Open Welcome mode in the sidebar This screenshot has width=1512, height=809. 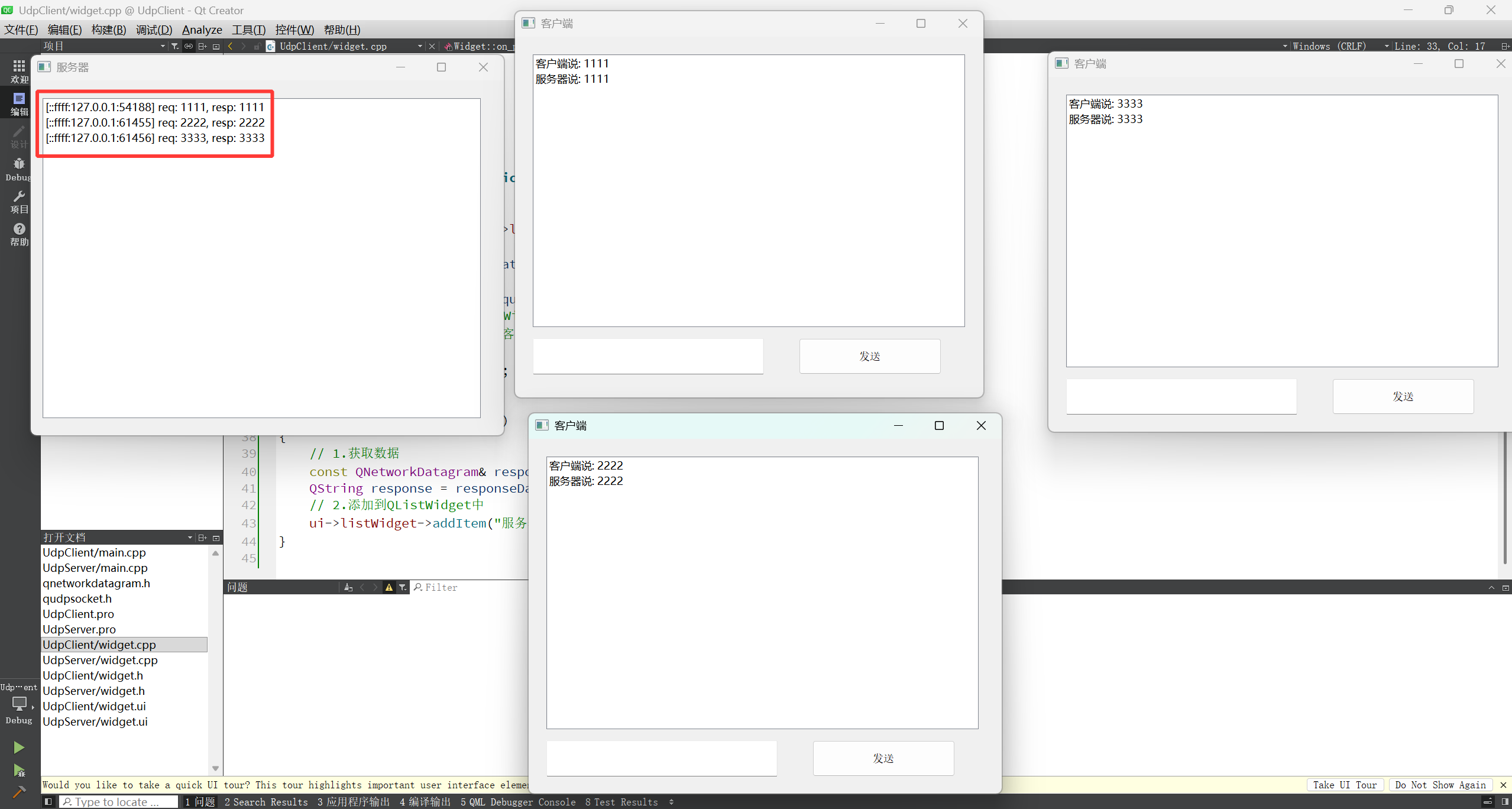click(19, 71)
